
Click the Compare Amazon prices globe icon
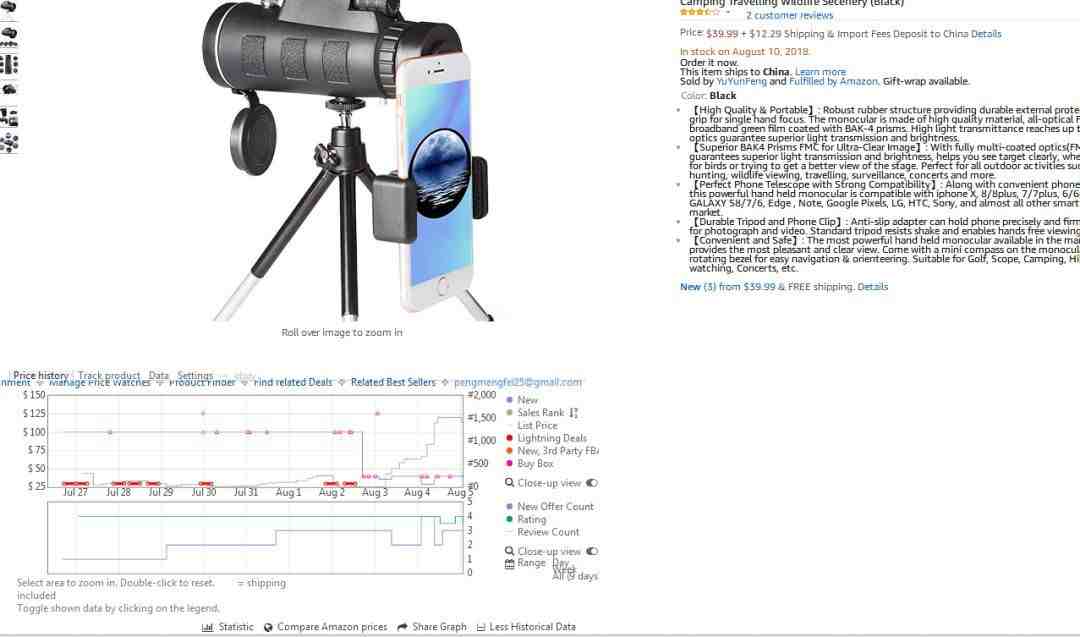pyautogui.click(x=269, y=627)
